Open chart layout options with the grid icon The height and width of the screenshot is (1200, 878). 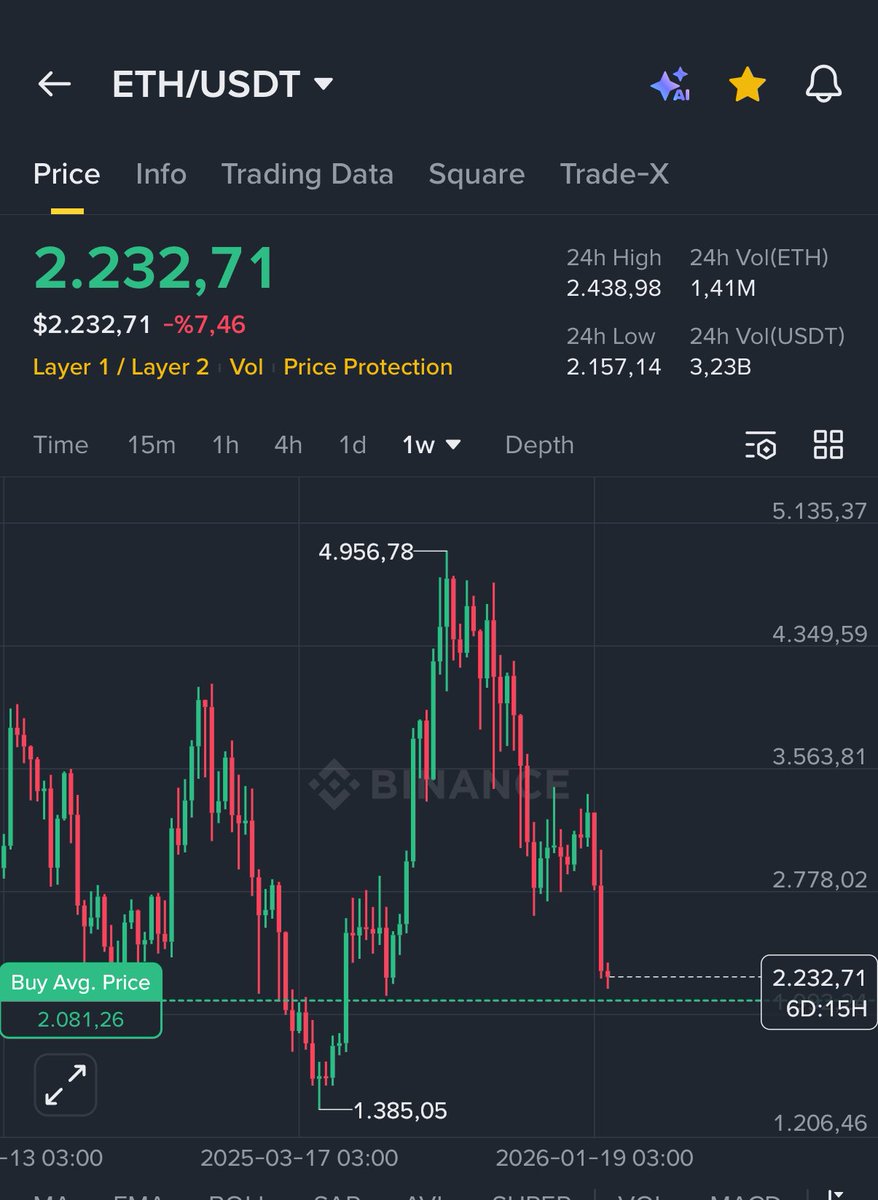click(x=828, y=445)
